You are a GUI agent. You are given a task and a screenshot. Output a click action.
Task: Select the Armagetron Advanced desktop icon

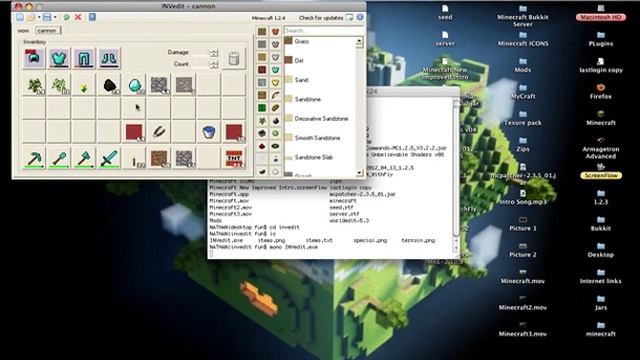[x=601, y=148]
